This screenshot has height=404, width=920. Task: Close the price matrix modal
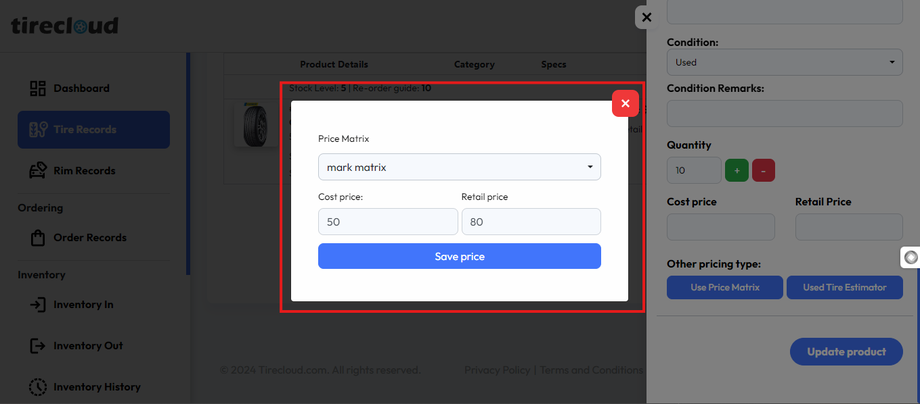pos(625,103)
